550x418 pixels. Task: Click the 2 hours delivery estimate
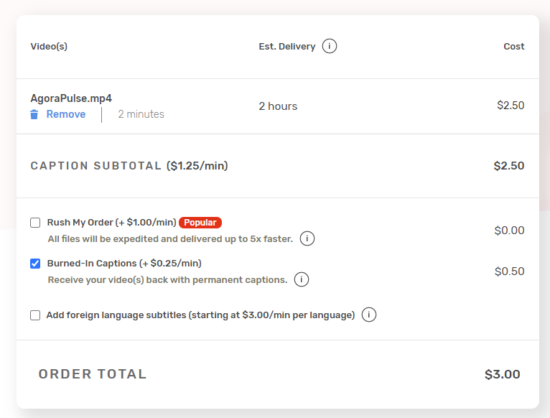coord(278,106)
